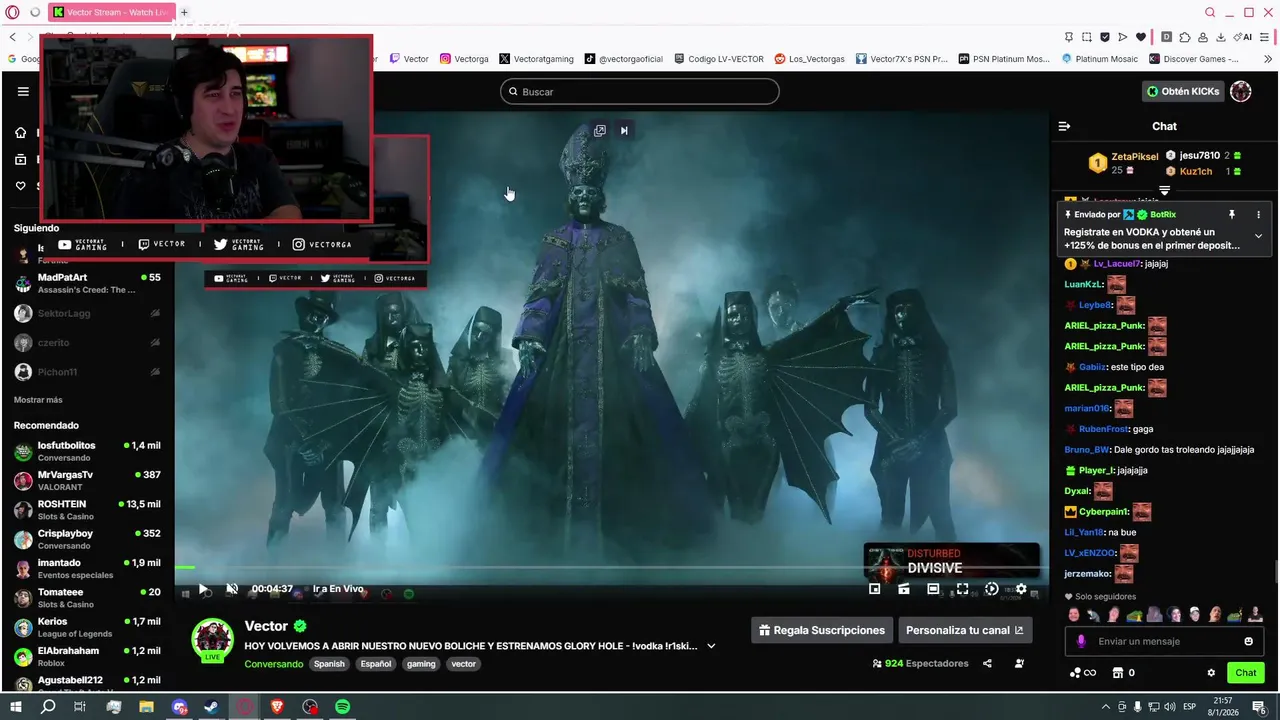Expand the stream title chevron
The image size is (1280, 720).
pos(711,646)
